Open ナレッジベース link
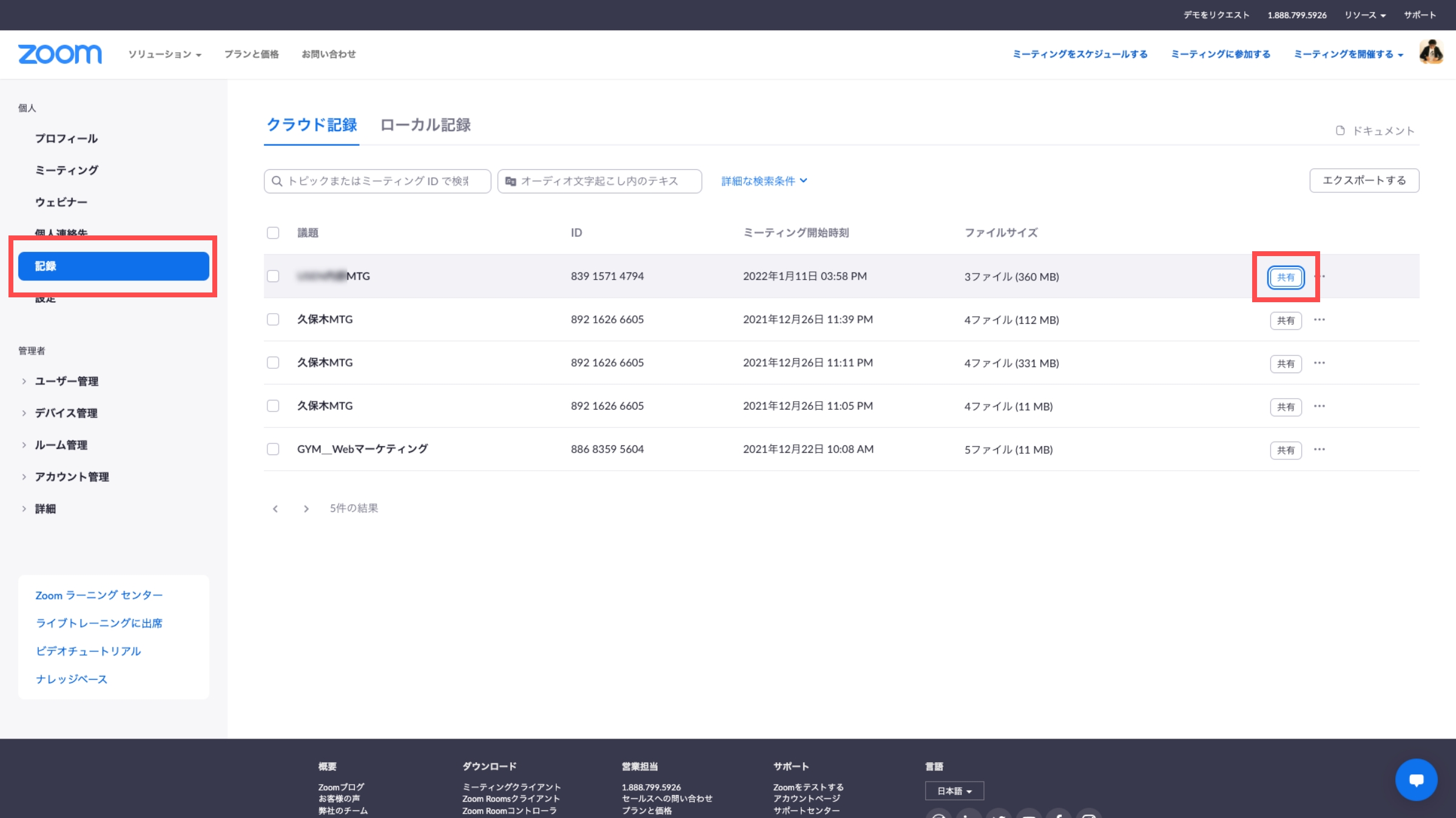 tap(72, 679)
